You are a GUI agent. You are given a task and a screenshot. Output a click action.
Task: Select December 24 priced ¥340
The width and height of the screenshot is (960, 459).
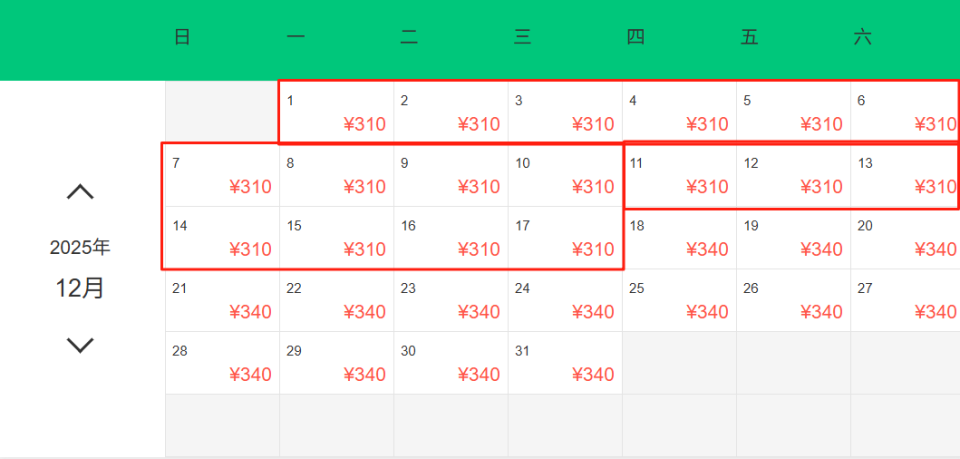(565, 300)
